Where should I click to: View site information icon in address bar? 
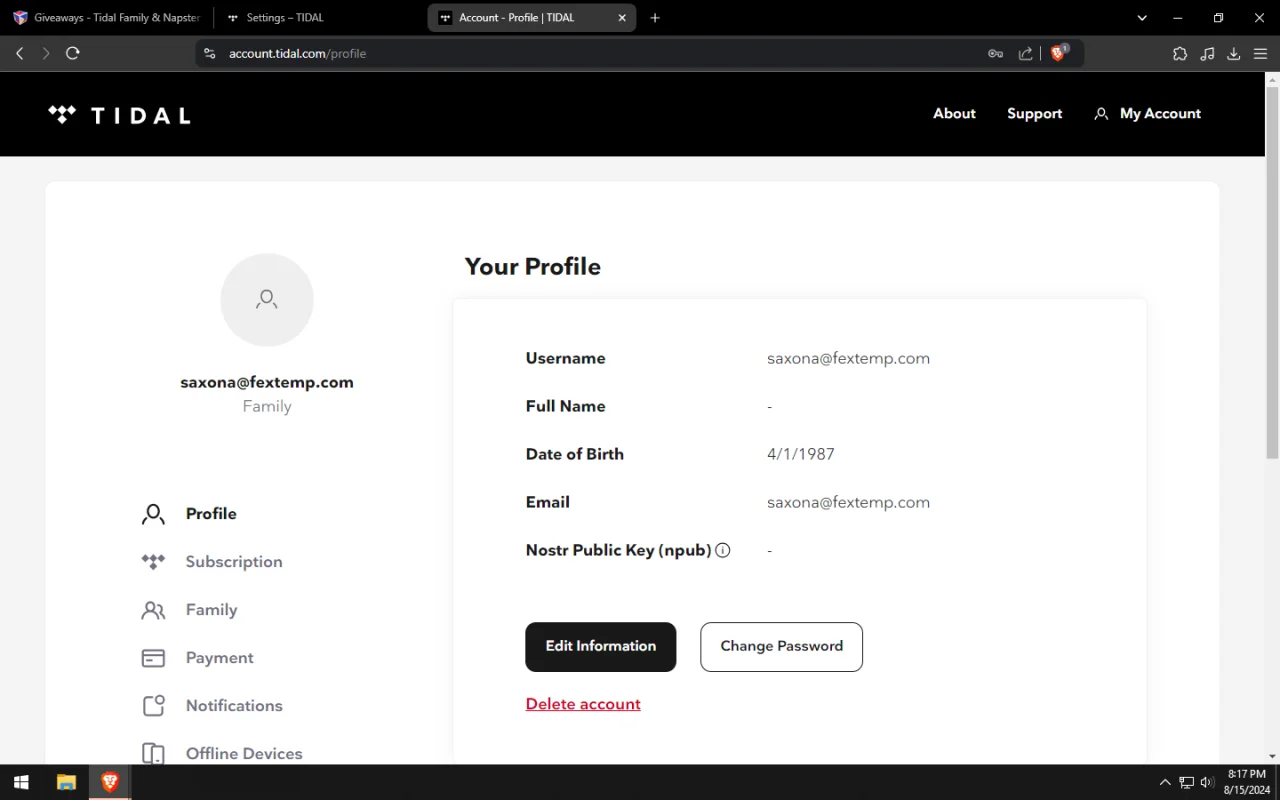click(209, 53)
